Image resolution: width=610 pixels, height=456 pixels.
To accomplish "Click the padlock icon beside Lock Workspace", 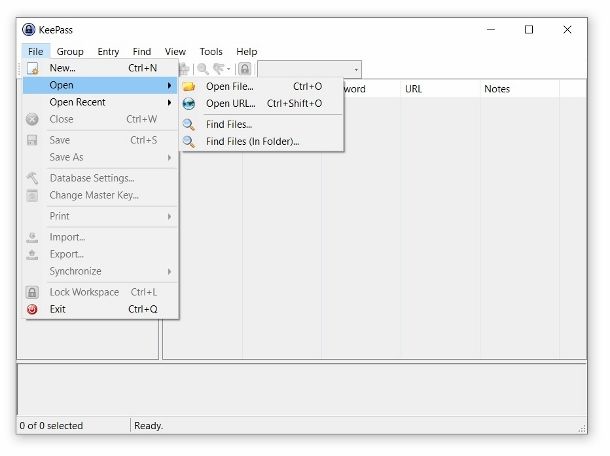I will pyautogui.click(x=32, y=292).
